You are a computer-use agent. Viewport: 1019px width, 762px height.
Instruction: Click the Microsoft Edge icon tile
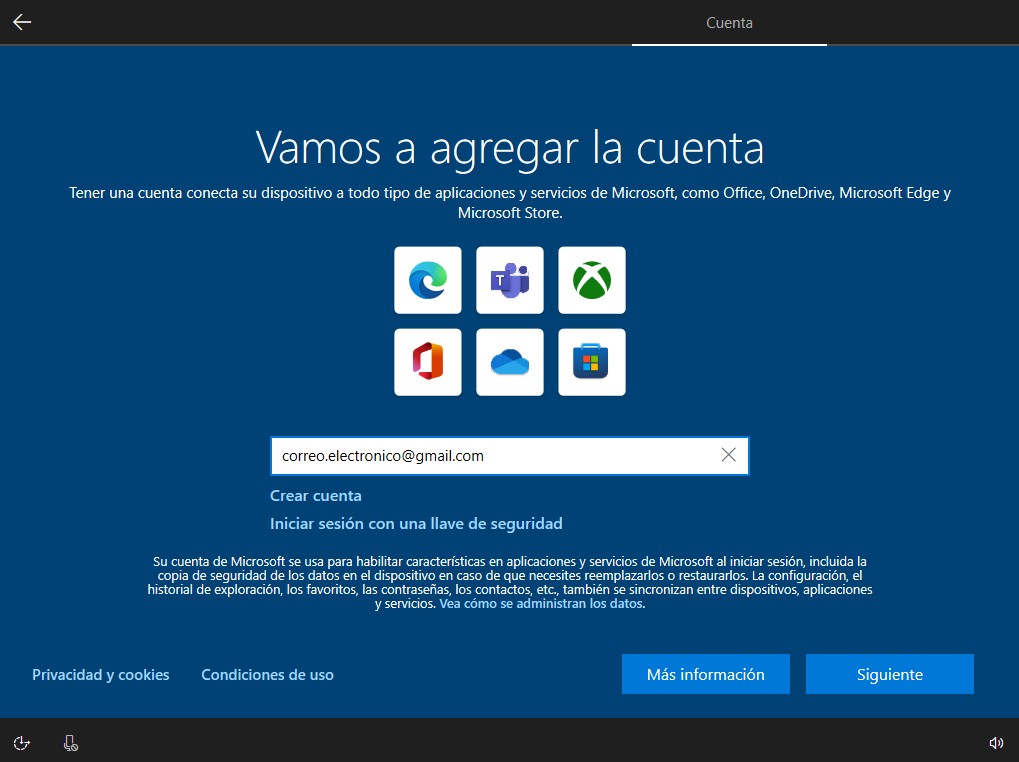coord(428,280)
